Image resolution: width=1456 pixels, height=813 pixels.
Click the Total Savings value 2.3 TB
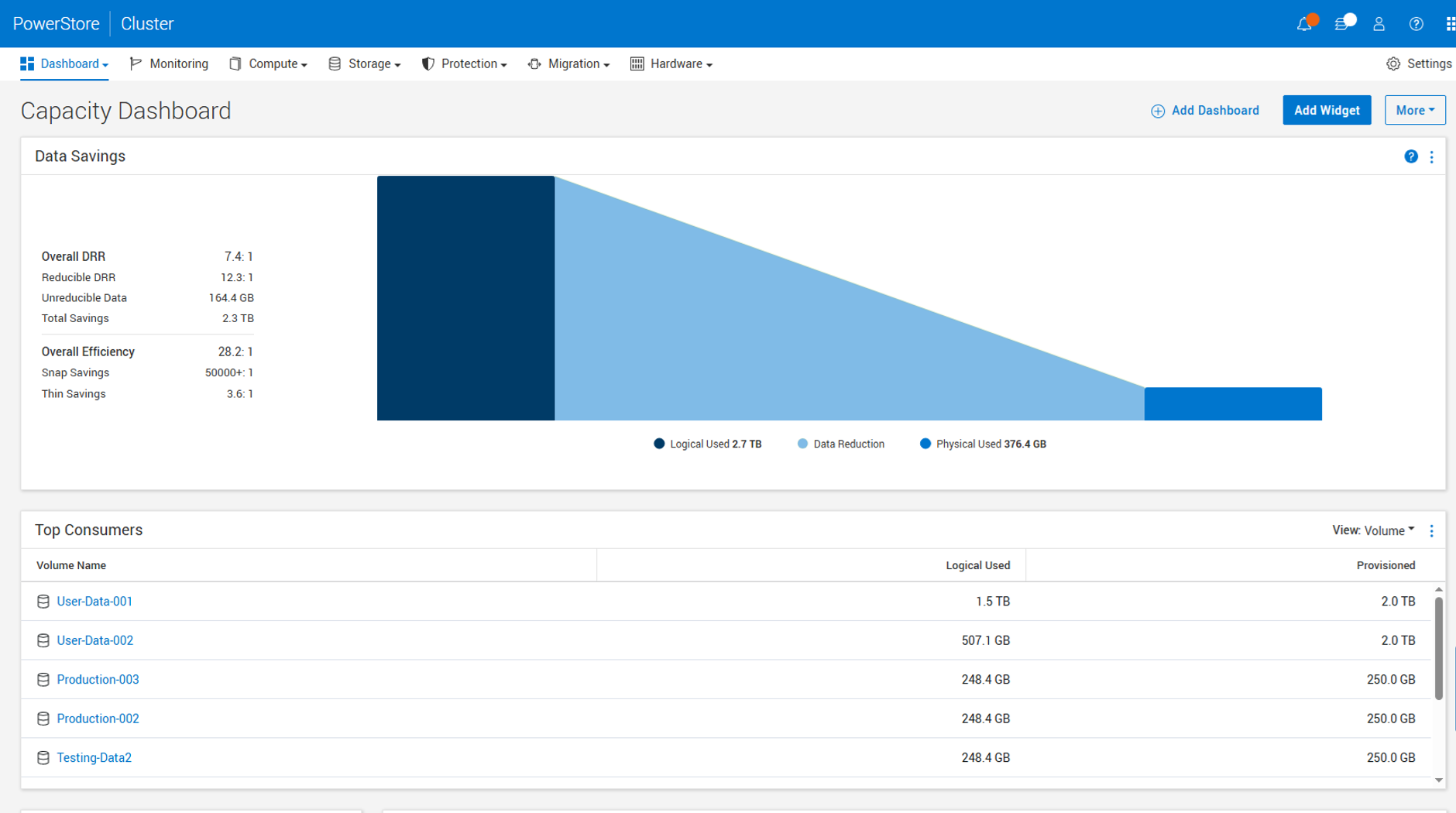[238, 318]
